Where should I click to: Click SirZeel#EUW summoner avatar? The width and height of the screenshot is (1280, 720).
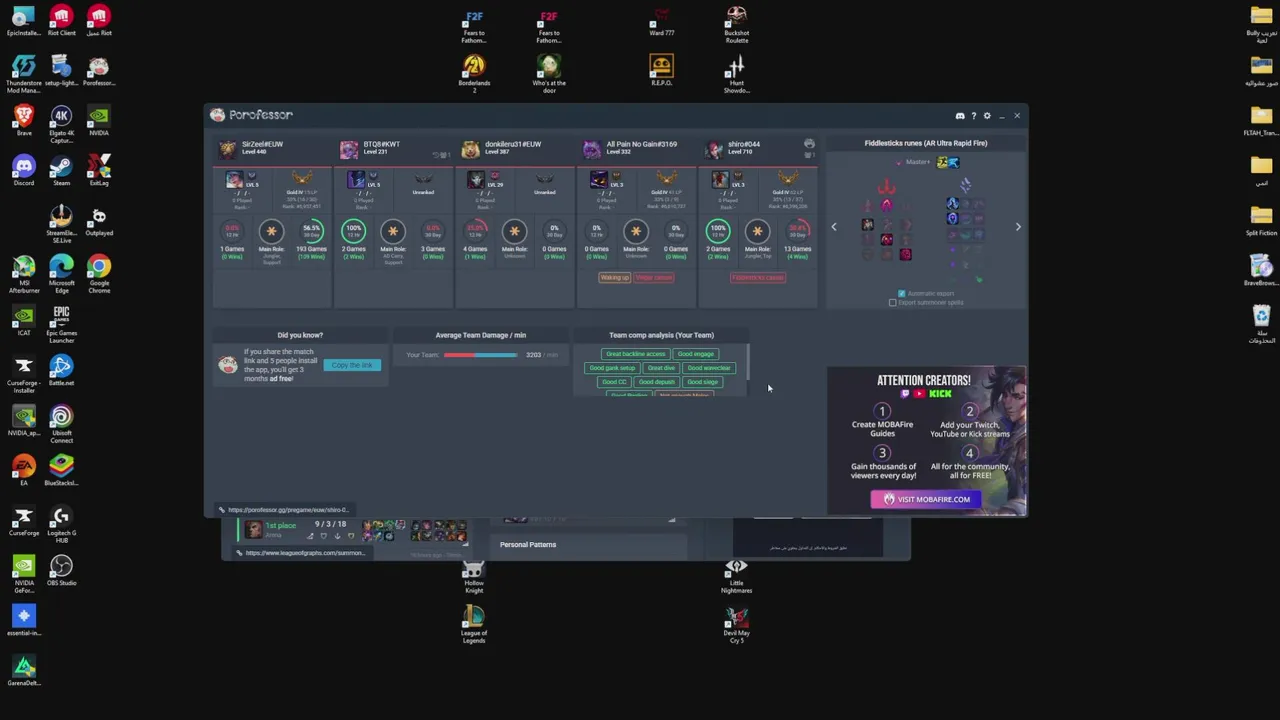click(228, 149)
